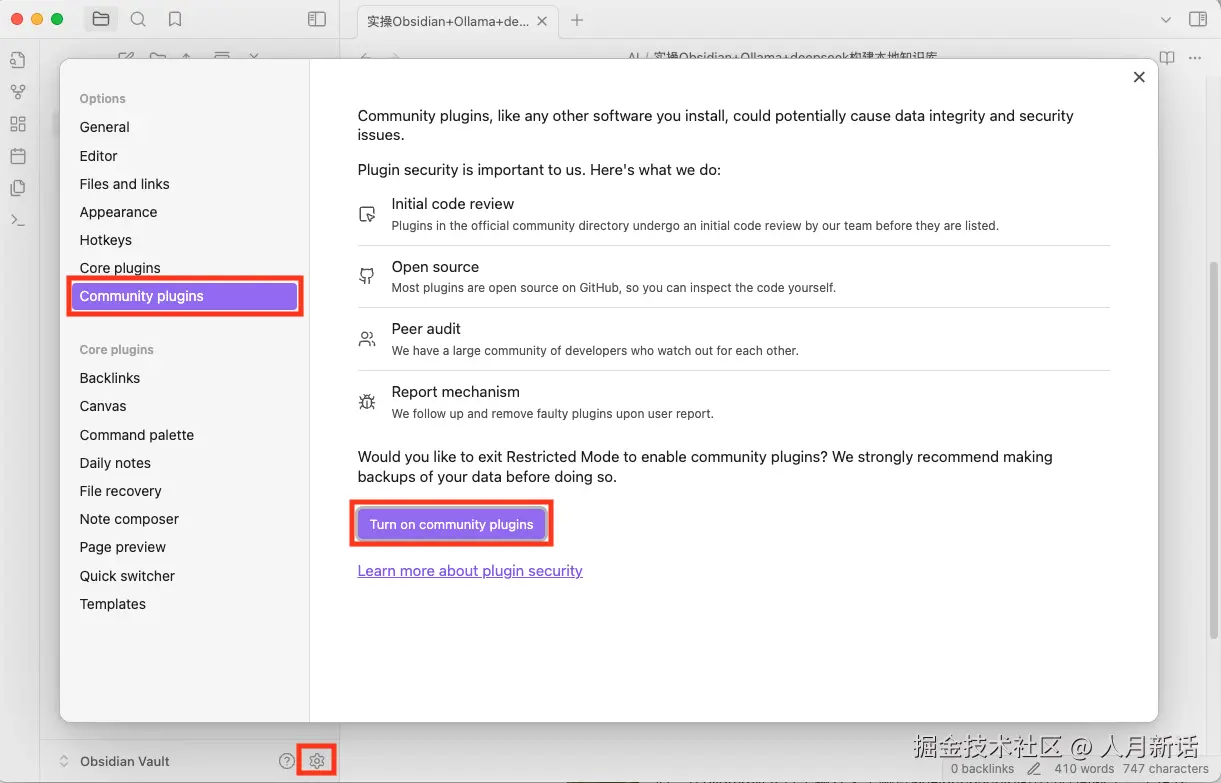
Task: Open the tab list dropdown arrow
Action: (1165, 18)
